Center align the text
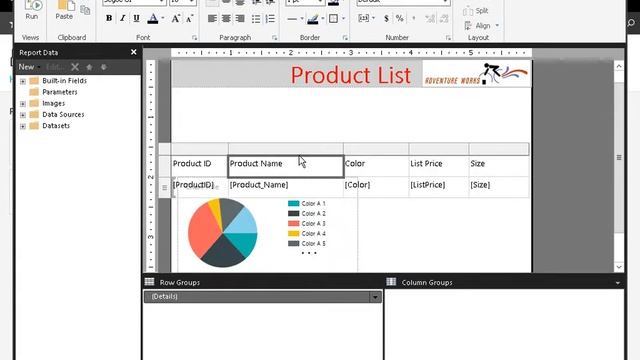The image size is (640, 360). 226,18
